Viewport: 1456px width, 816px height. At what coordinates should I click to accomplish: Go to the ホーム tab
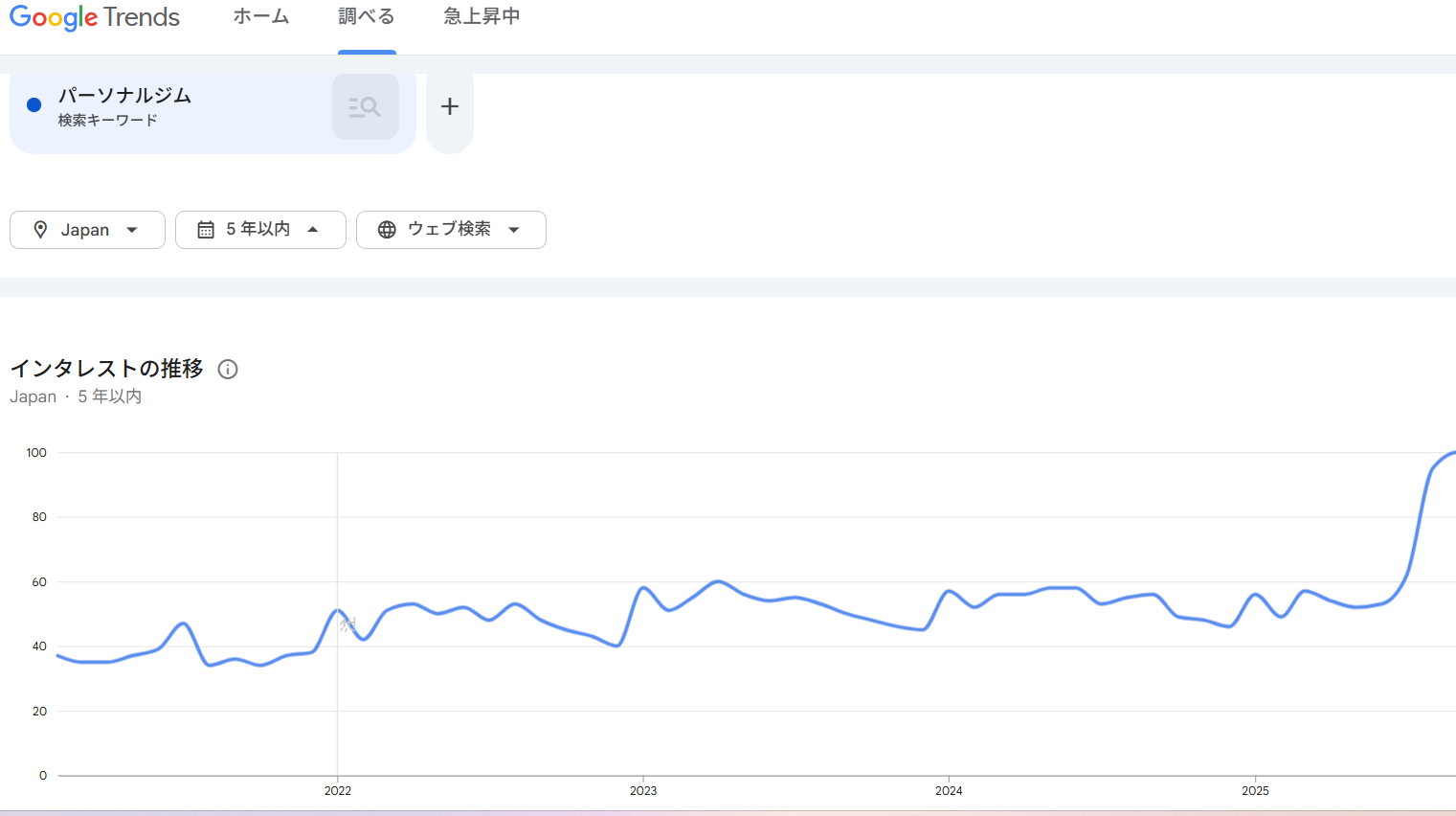point(261,17)
